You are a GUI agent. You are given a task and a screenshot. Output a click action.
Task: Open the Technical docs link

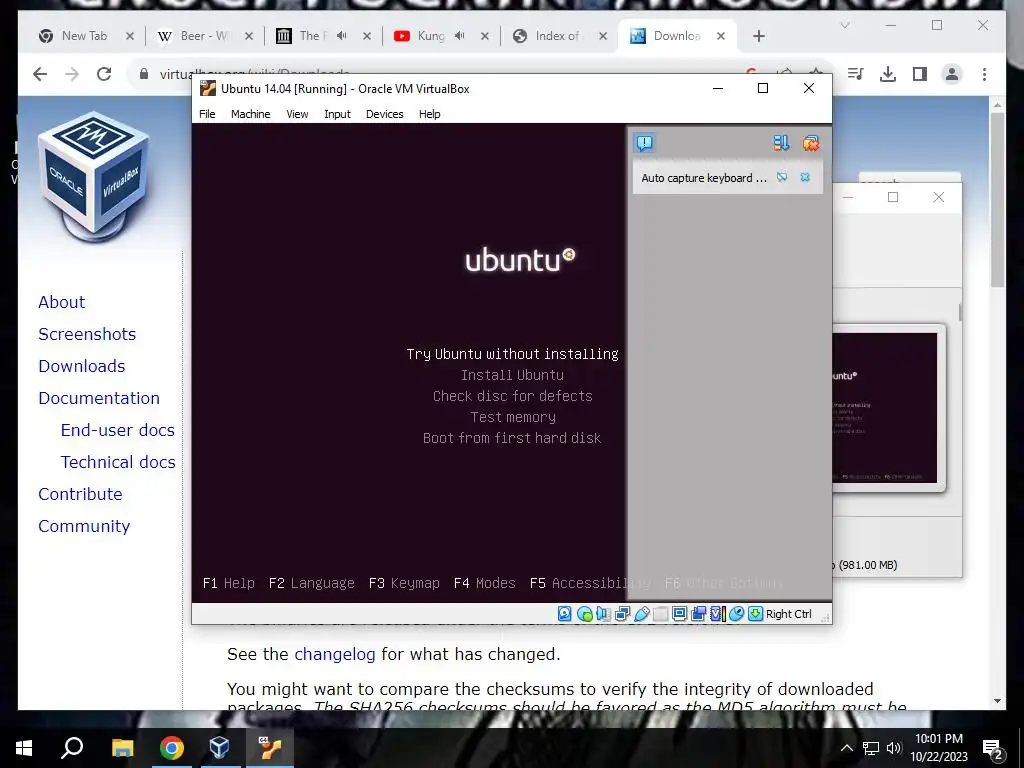[118, 462]
